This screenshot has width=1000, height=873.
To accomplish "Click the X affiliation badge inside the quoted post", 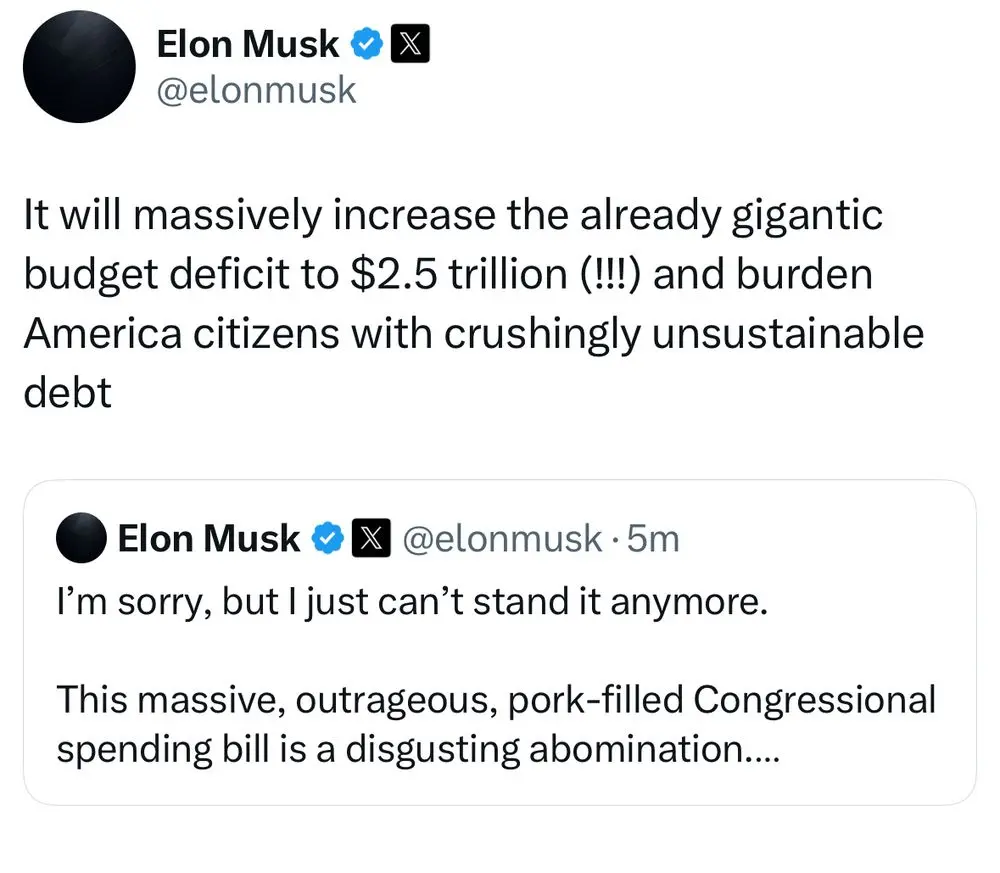I will pyautogui.click(x=370, y=539).
